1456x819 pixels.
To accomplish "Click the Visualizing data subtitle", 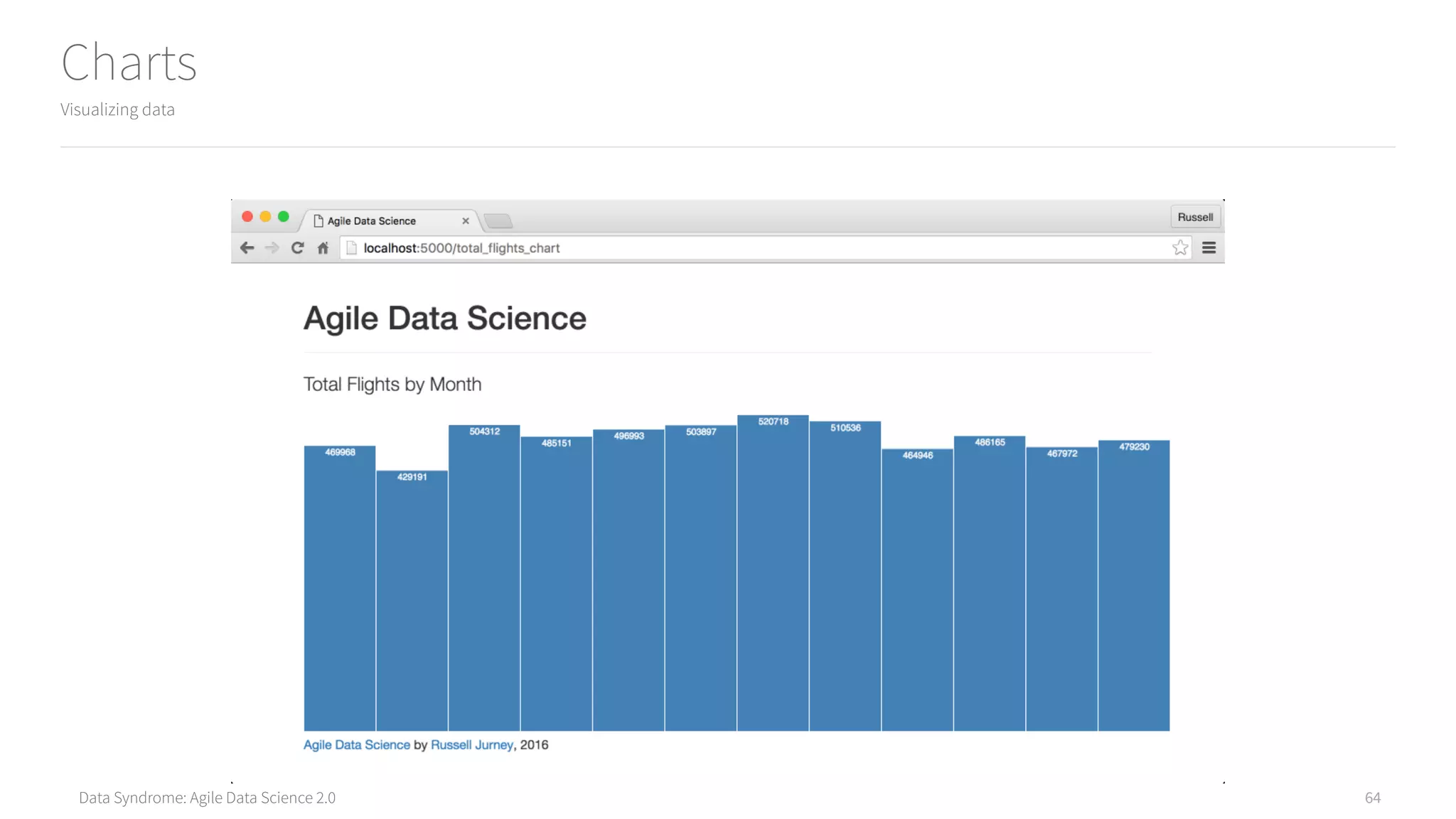I will pos(117,109).
